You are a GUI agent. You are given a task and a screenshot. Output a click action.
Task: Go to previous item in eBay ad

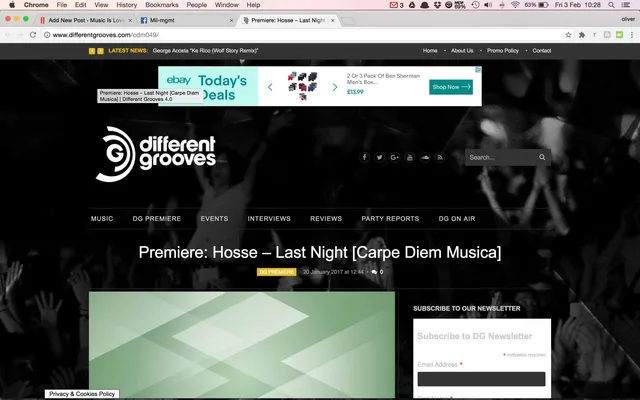tap(270, 87)
